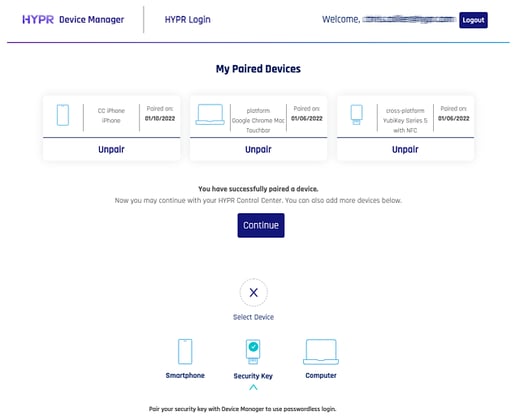Click the iPhone icon on CC iPhone card
Screen dimensions: 520x416
63,115
